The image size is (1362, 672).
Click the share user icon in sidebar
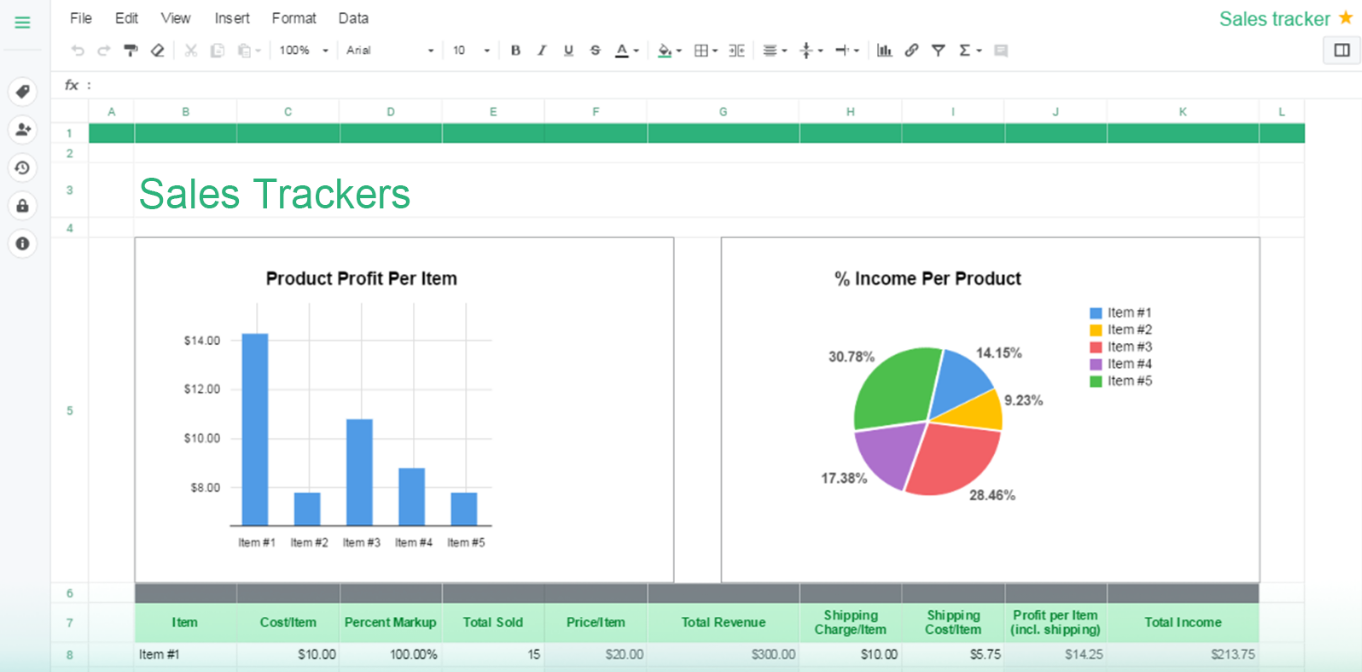click(22, 129)
